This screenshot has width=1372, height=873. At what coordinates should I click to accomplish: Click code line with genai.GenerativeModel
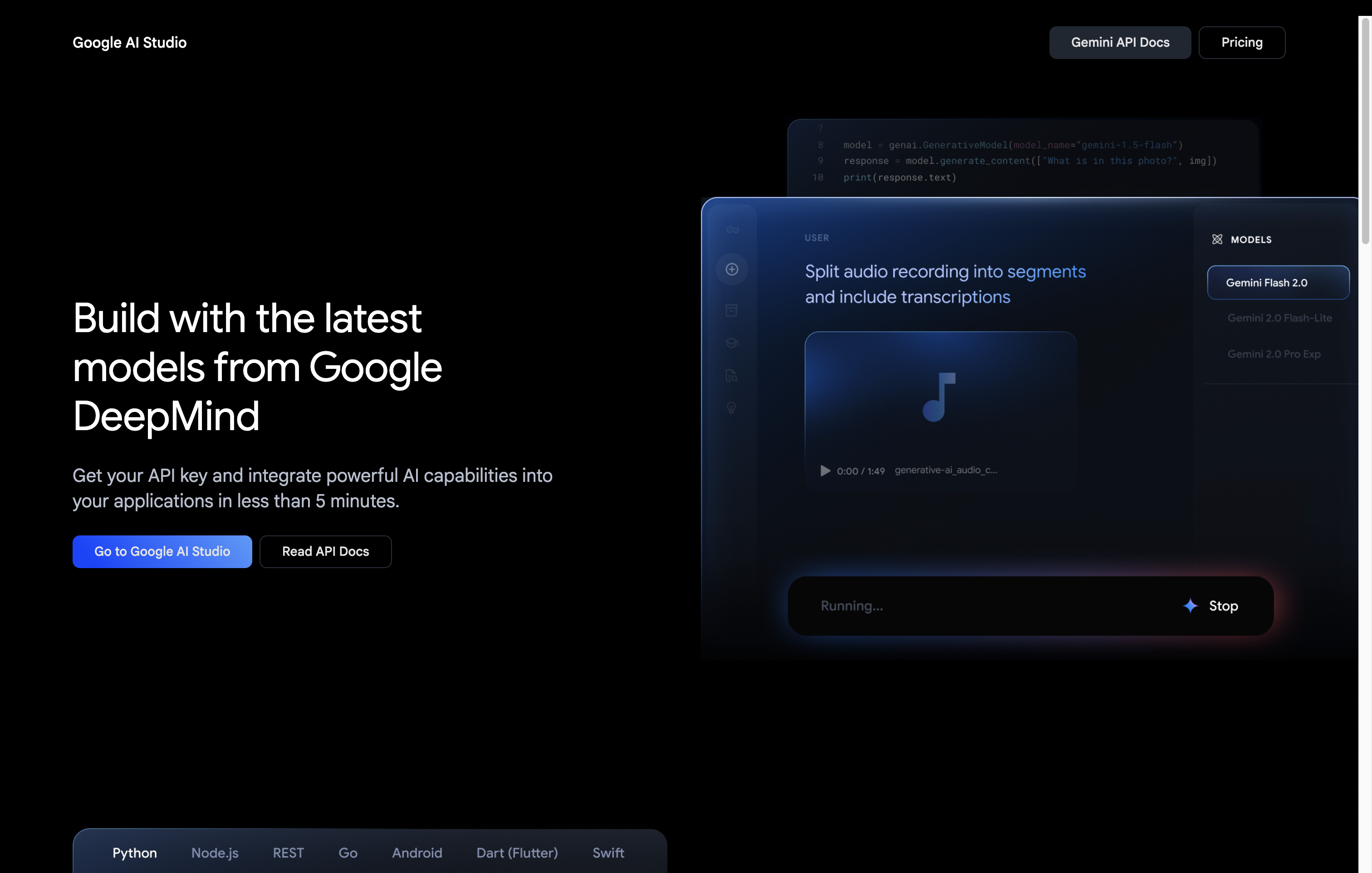click(1013, 145)
